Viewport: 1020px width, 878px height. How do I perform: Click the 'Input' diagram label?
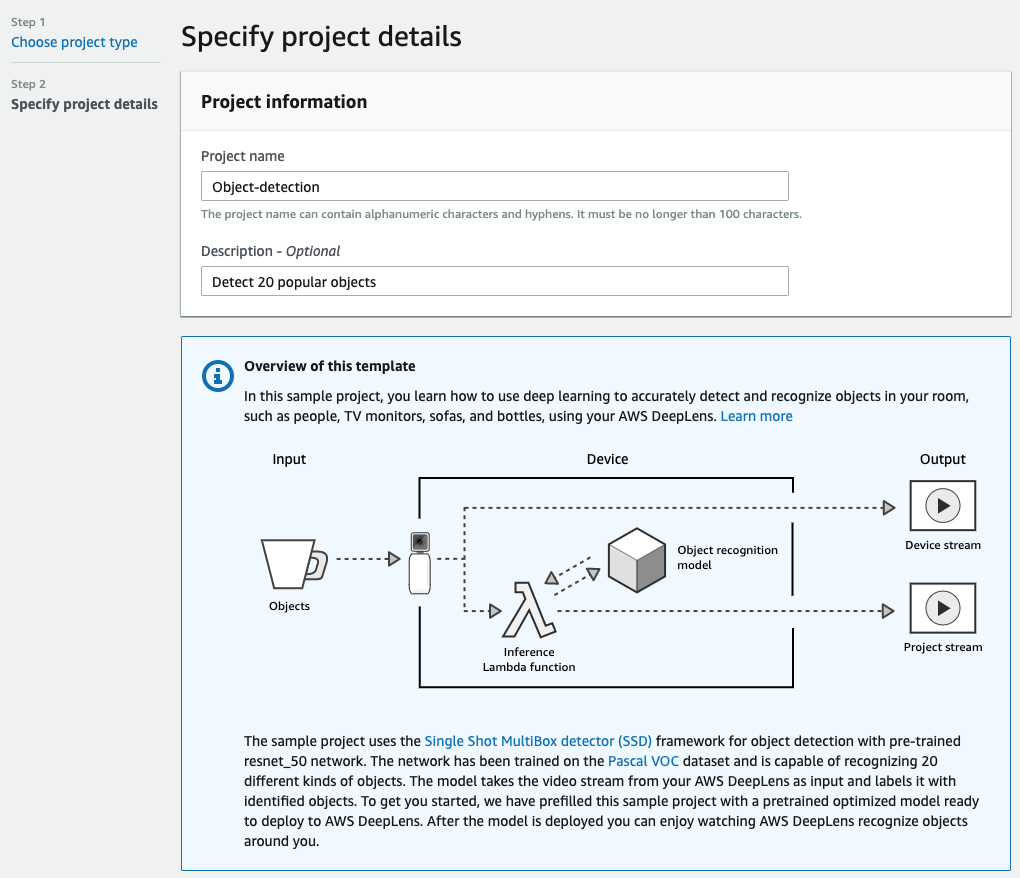coord(289,459)
